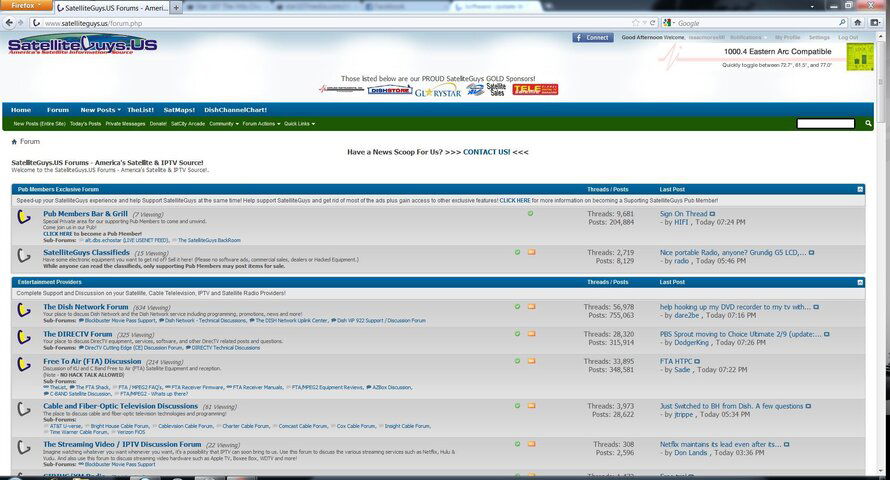The image size is (890, 480).
Task: Click The DIRECTV Forum status icon
Action: [23, 337]
